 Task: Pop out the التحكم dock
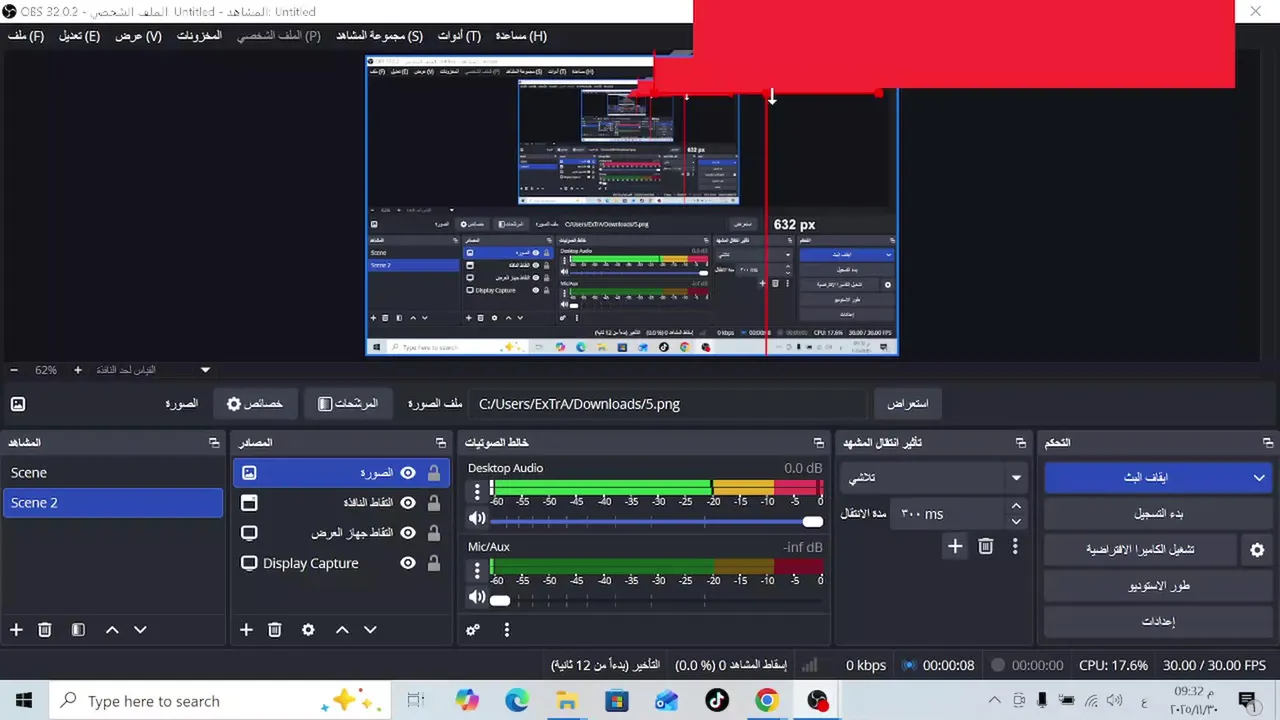pyautogui.click(x=1268, y=442)
